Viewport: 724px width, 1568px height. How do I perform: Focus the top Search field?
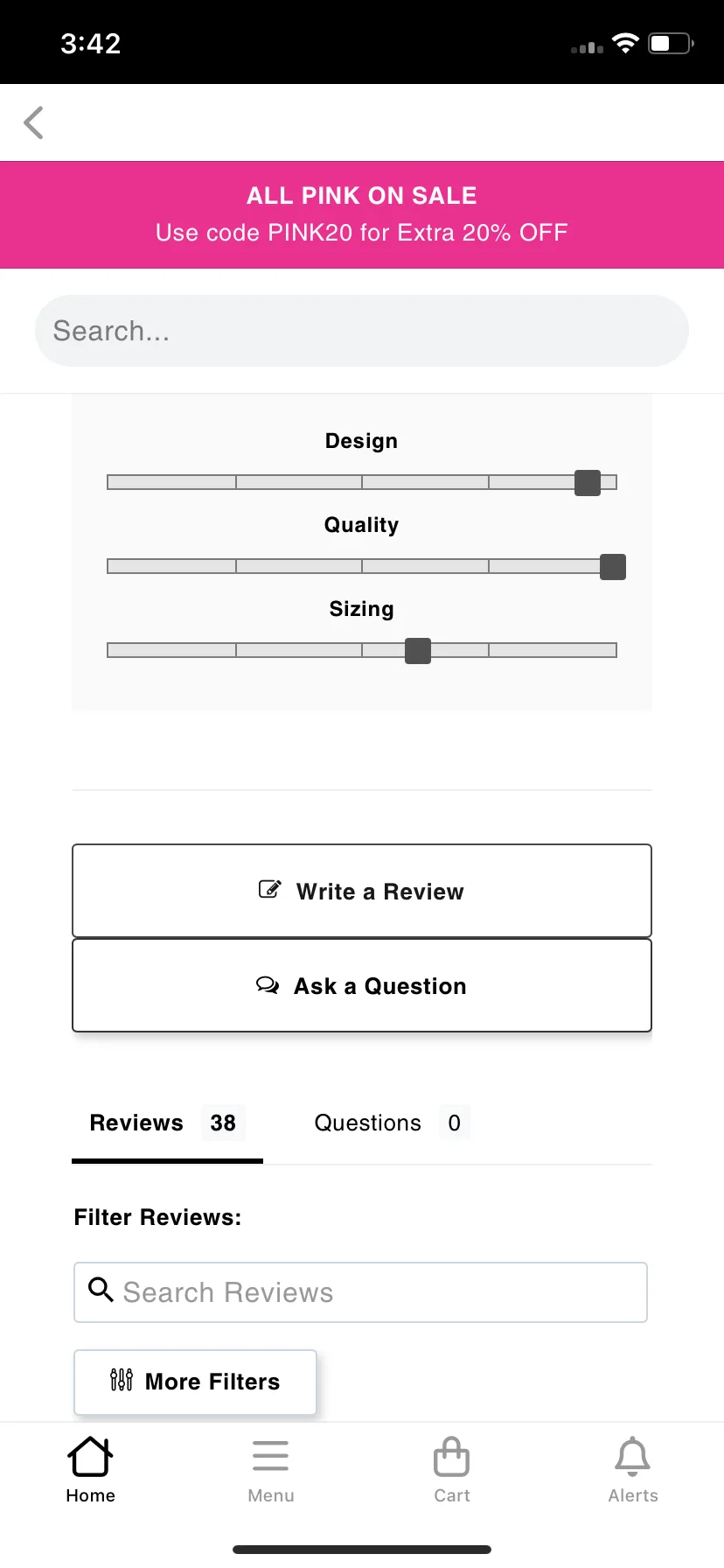point(362,331)
